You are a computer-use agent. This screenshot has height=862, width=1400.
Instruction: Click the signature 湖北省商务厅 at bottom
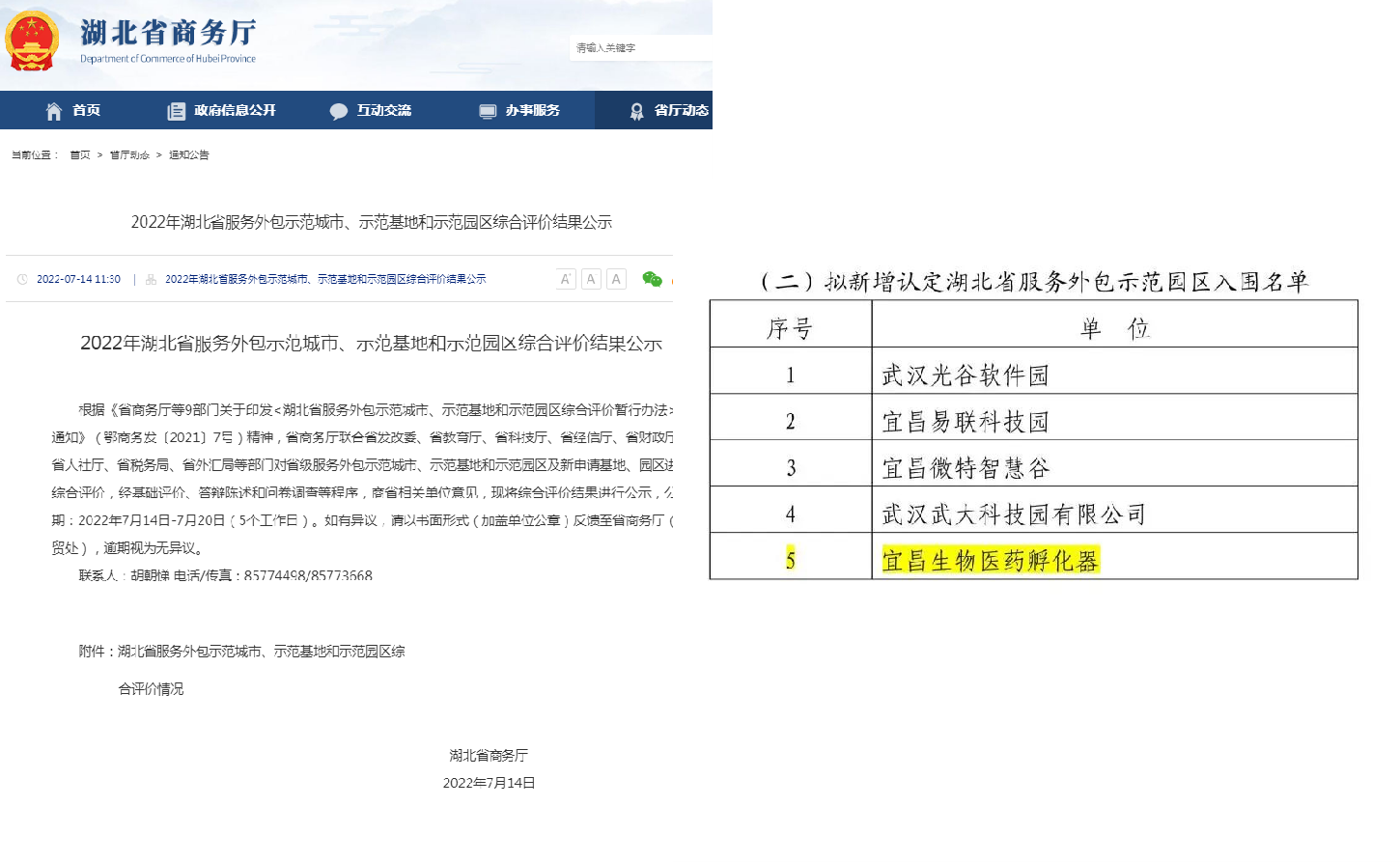coord(489,755)
